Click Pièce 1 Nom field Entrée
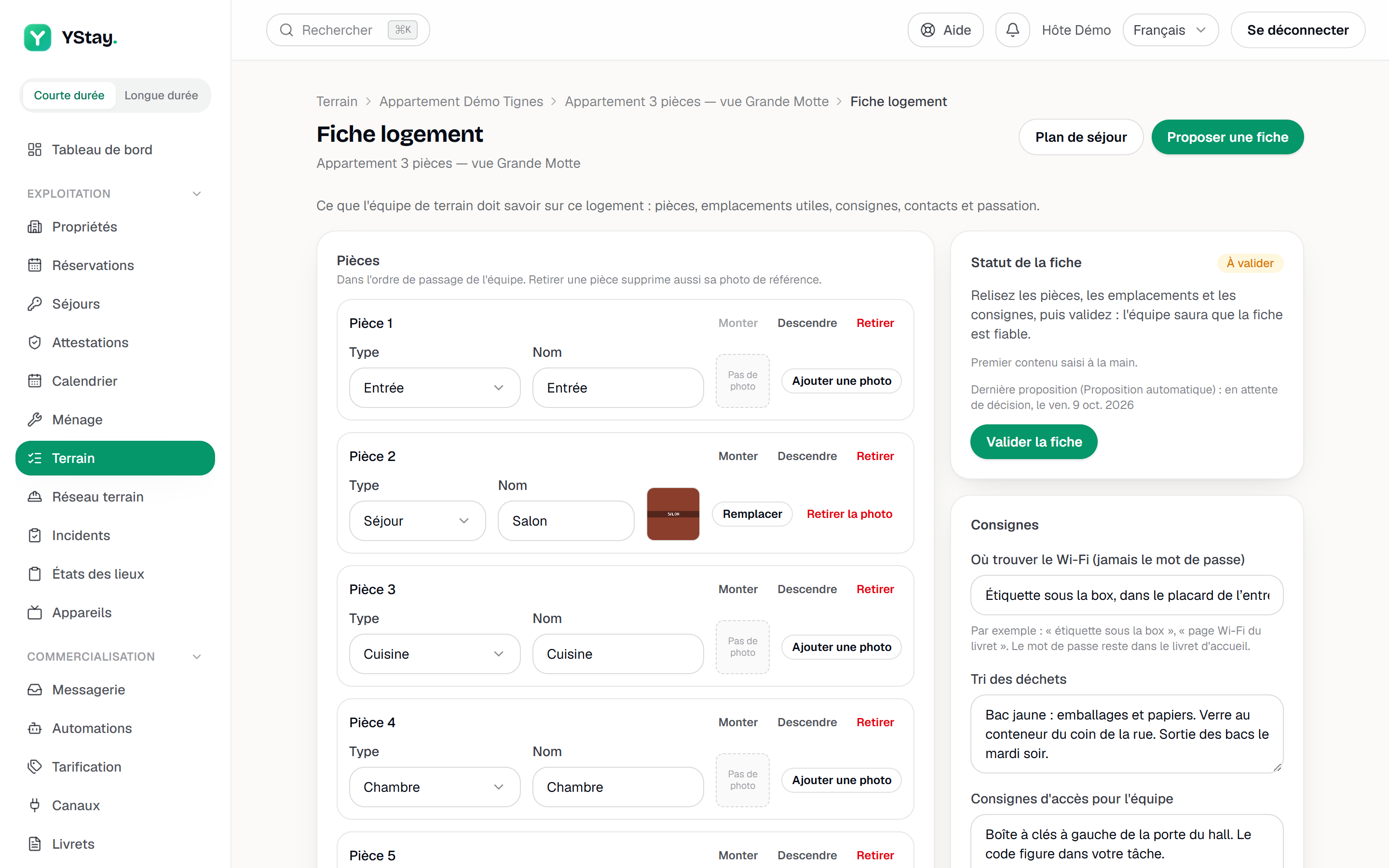 pyautogui.click(x=618, y=388)
